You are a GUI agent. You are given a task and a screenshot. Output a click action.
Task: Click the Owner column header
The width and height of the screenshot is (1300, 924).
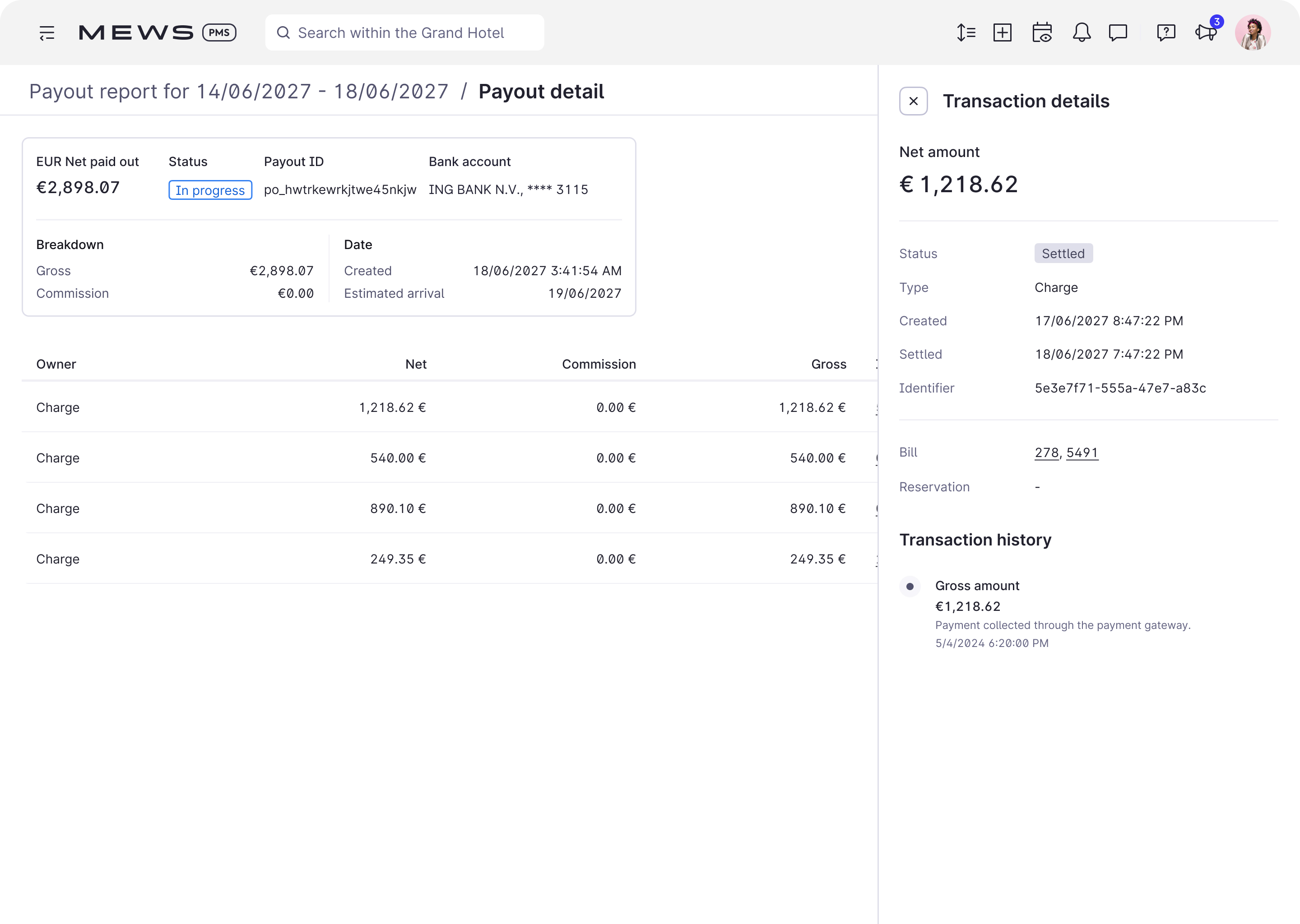[56, 364]
